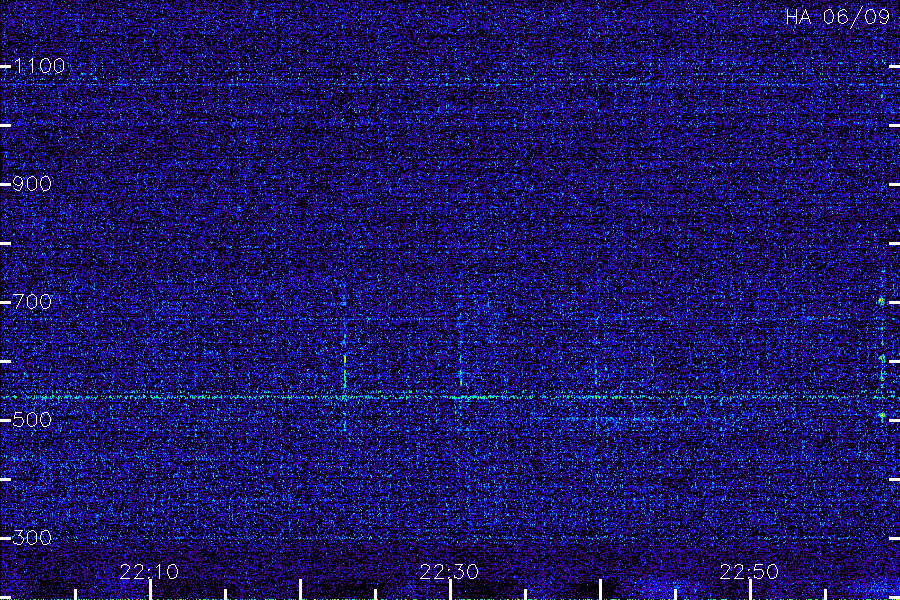The width and height of the screenshot is (900, 600).
Task: Click the 500 frequency axis label
Action: [32, 420]
